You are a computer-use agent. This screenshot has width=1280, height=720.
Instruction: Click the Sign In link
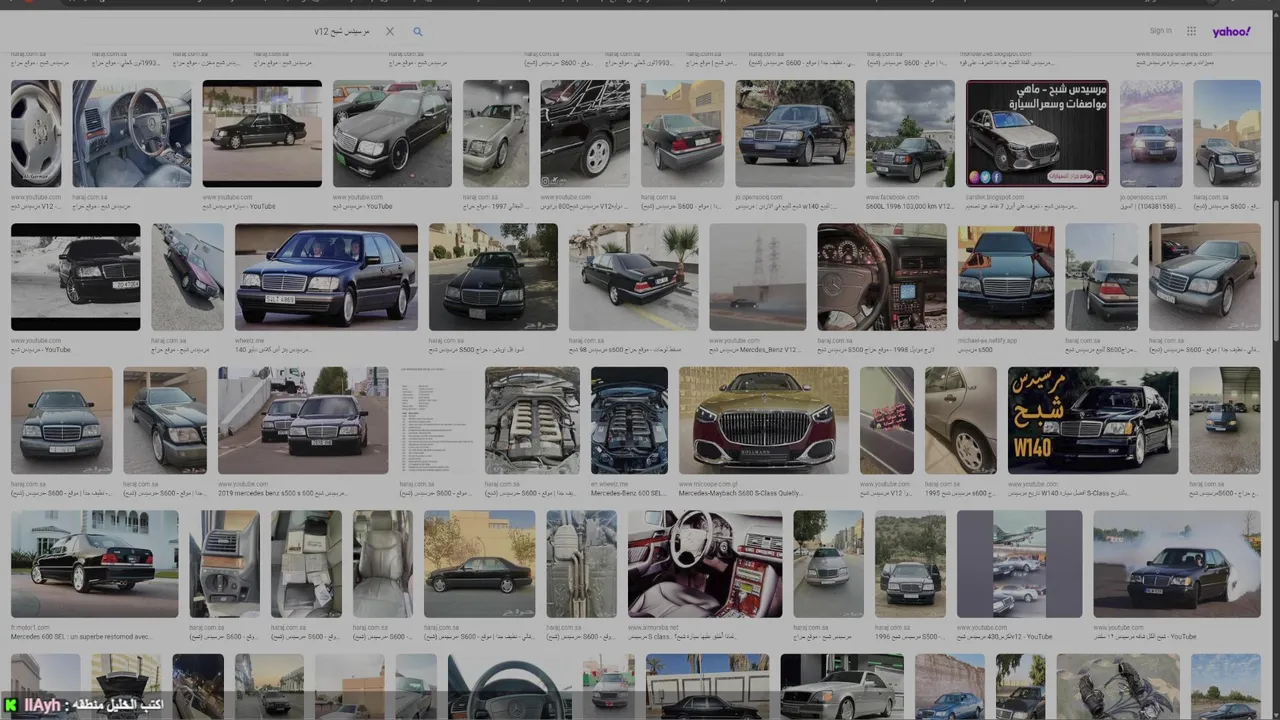pyautogui.click(x=1160, y=31)
